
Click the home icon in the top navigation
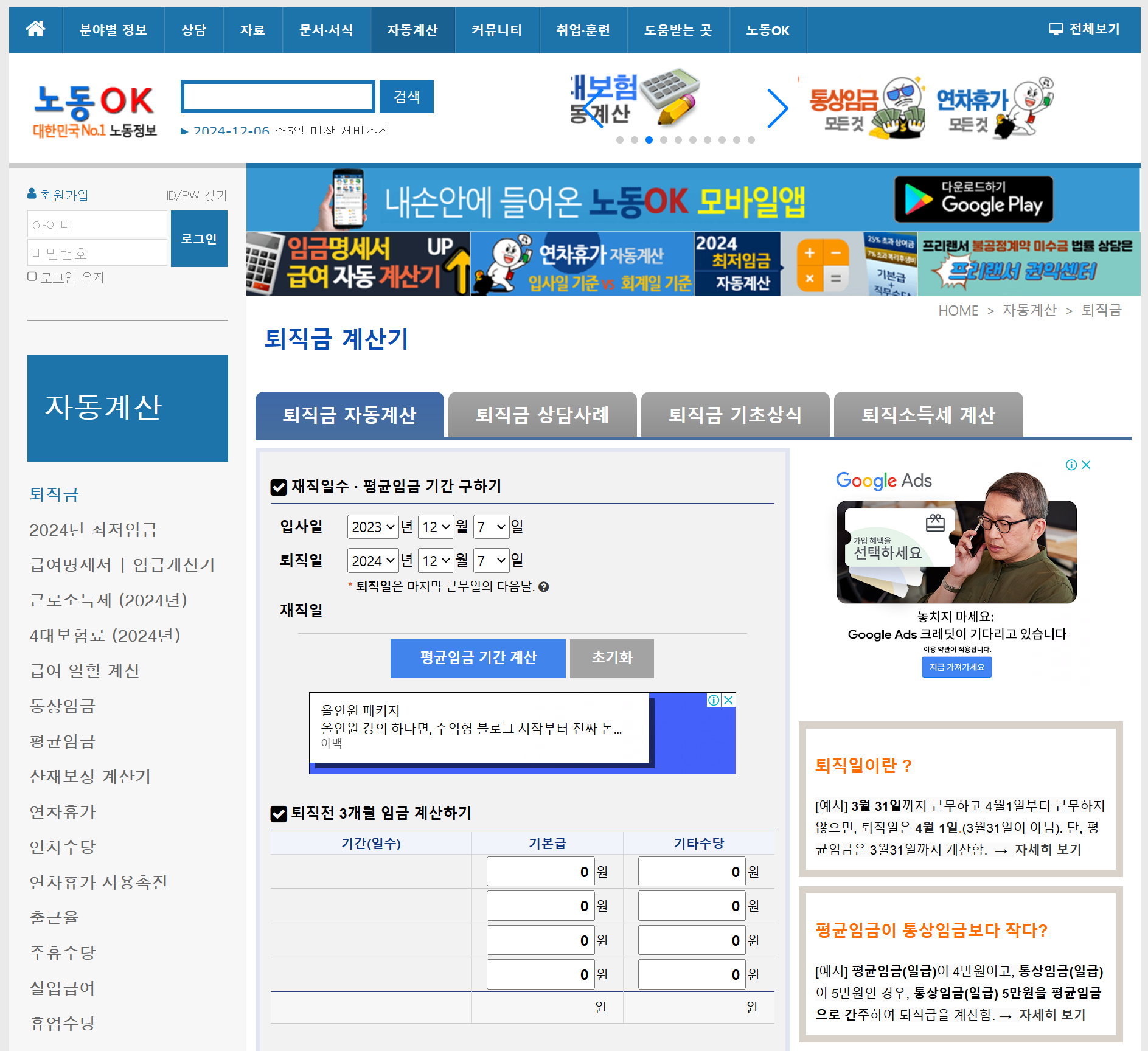point(35,29)
